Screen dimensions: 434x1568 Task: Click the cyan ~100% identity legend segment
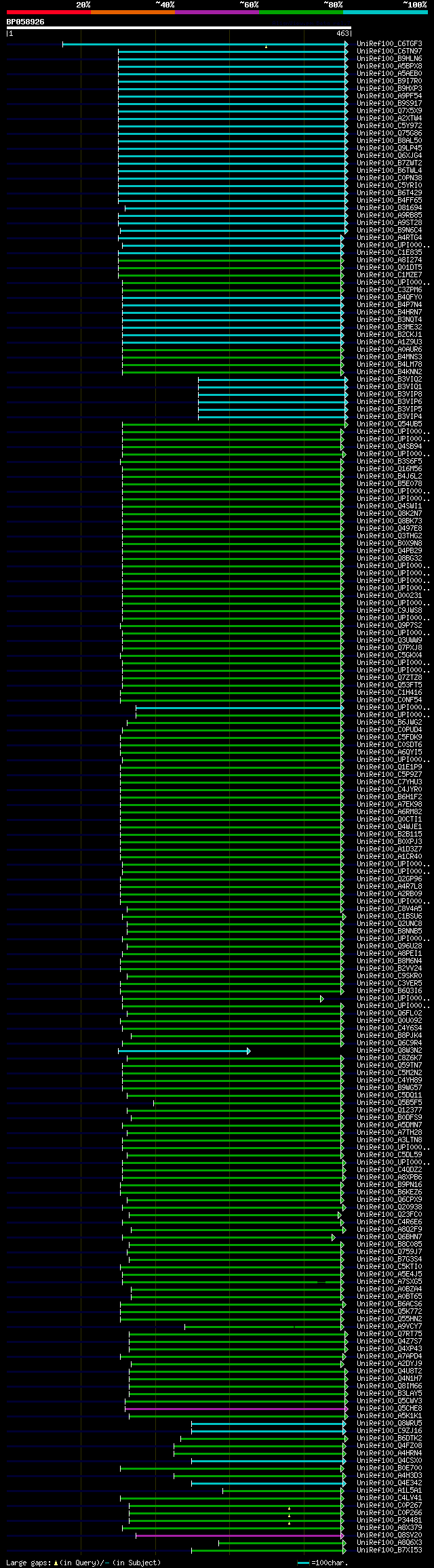tap(384, 12)
